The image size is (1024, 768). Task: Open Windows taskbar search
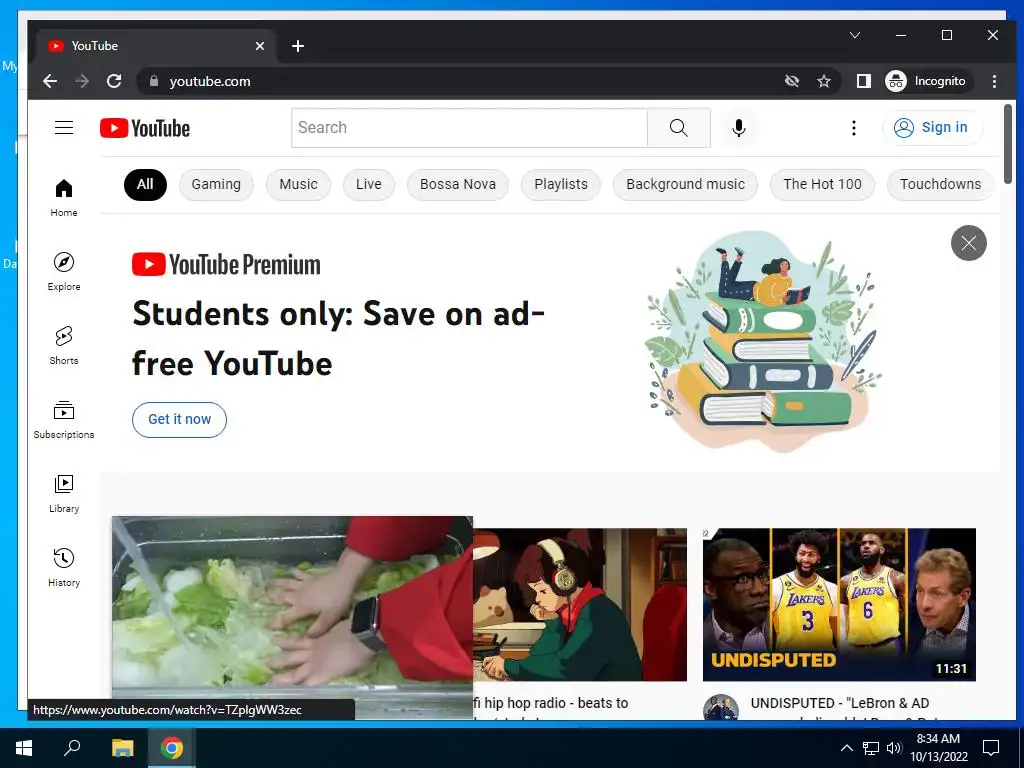pyautogui.click(x=72, y=748)
